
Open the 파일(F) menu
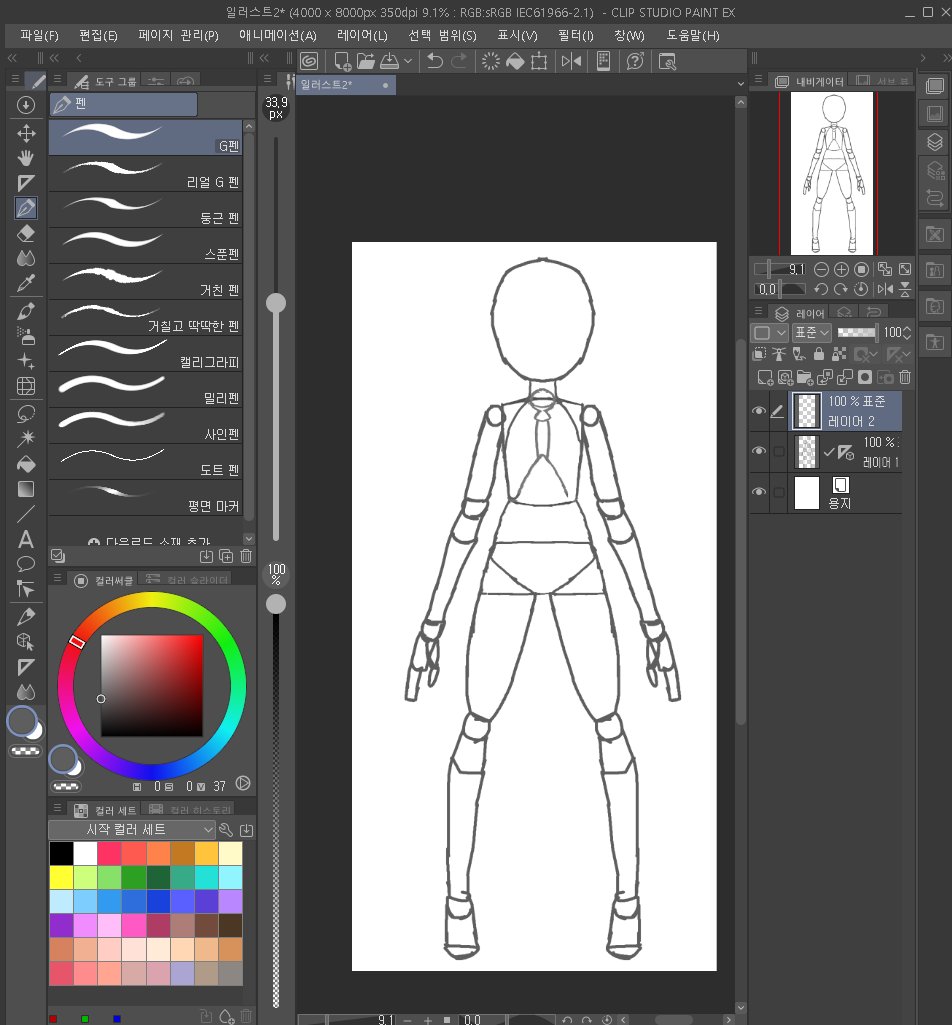(x=39, y=35)
